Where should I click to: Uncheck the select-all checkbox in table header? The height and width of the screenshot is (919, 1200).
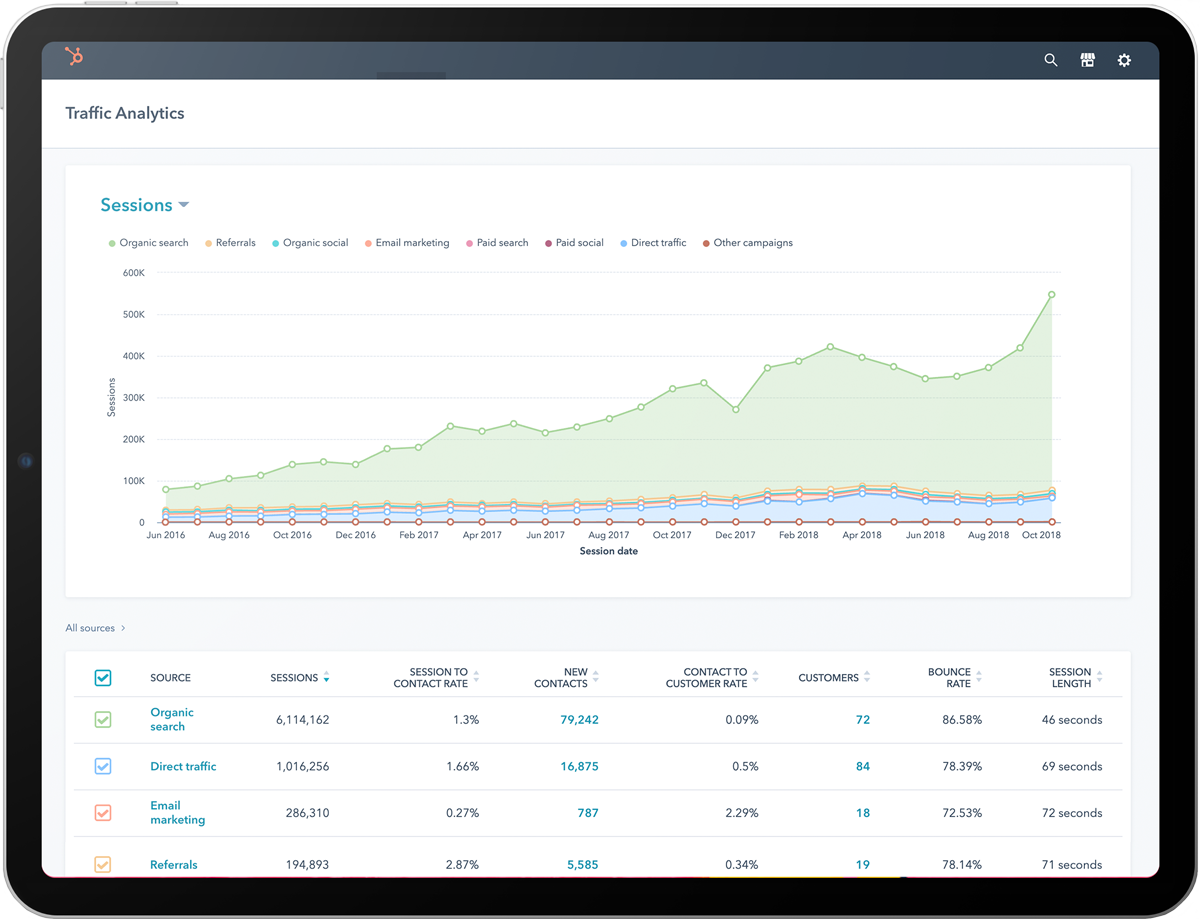103,677
